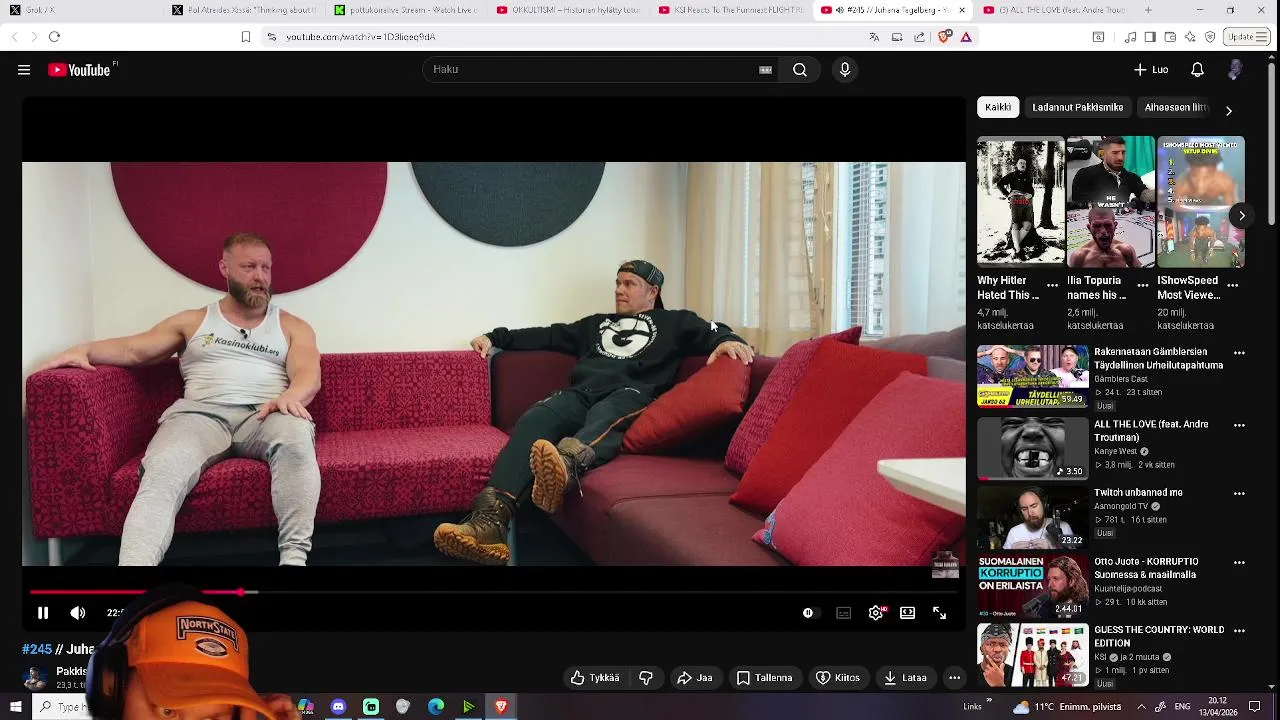Reload the page in browser

(55, 37)
